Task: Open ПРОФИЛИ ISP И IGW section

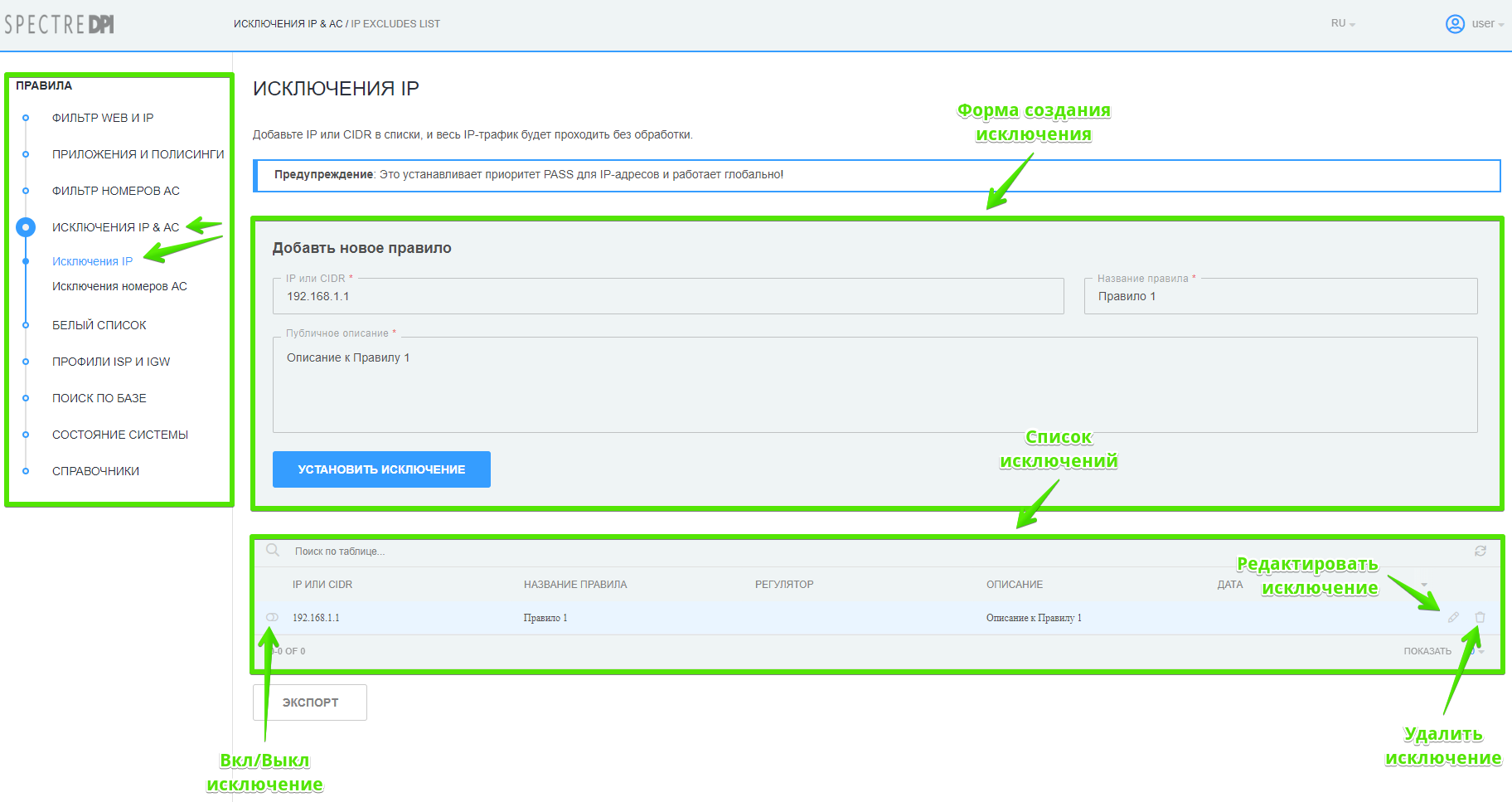Action: (x=111, y=362)
